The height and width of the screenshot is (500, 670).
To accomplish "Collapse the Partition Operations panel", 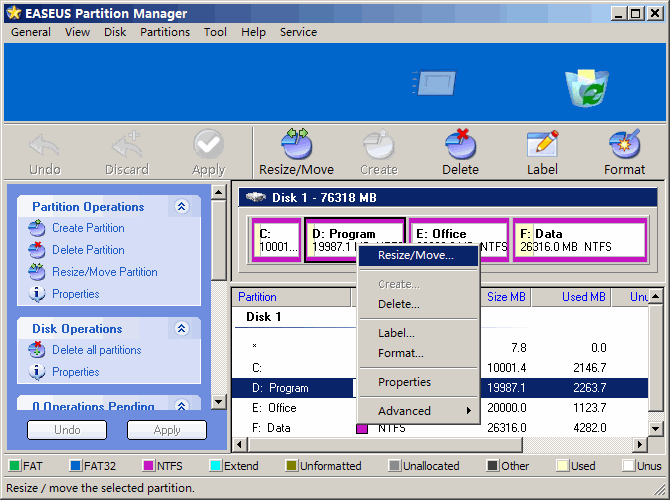I will (x=182, y=206).
